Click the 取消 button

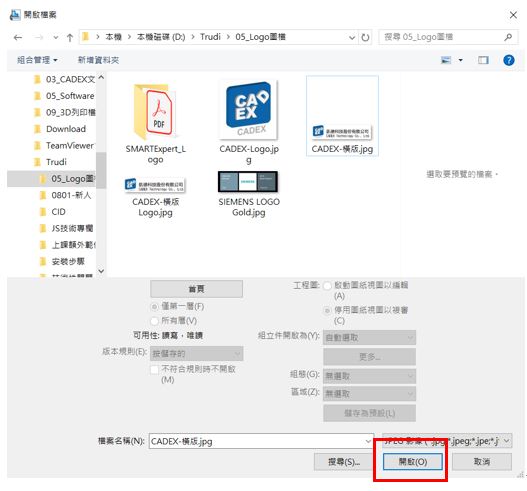482,462
